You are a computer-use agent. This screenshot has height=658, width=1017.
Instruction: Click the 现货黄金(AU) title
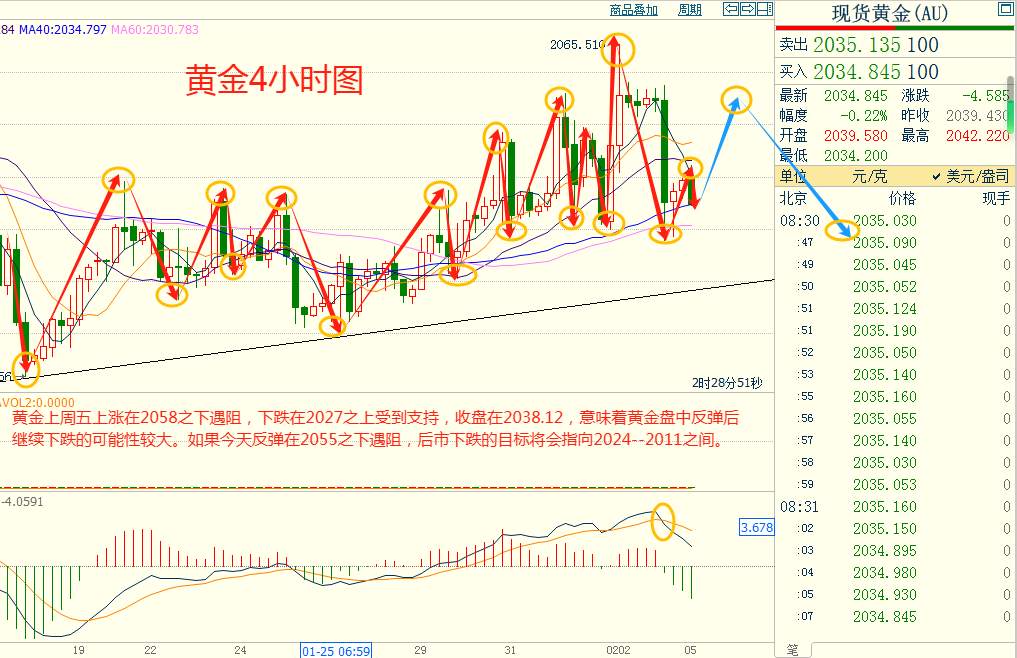pyautogui.click(x=890, y=12)
